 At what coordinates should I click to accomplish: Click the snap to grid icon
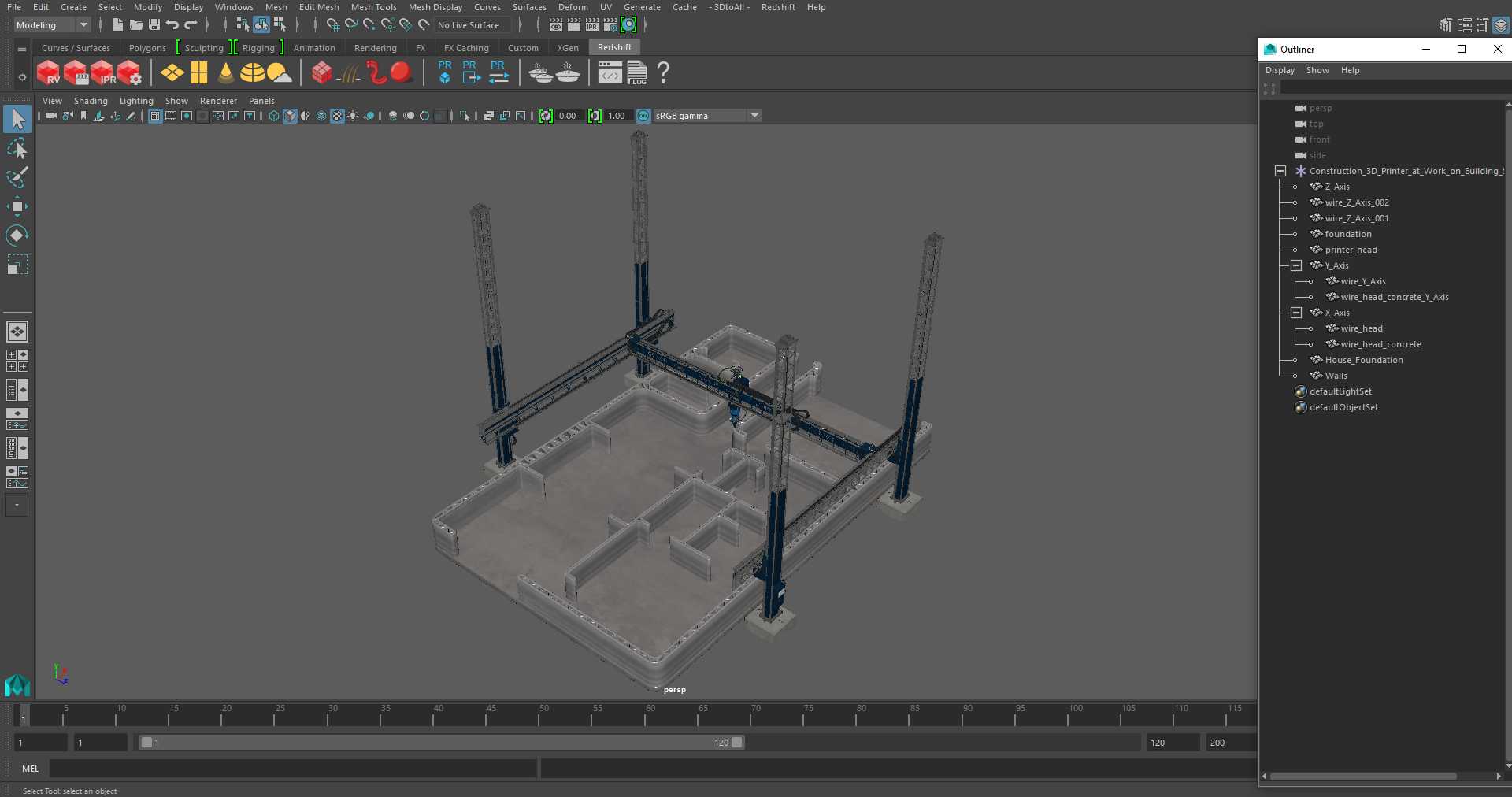pyautogui.click(x=333, y=25)
